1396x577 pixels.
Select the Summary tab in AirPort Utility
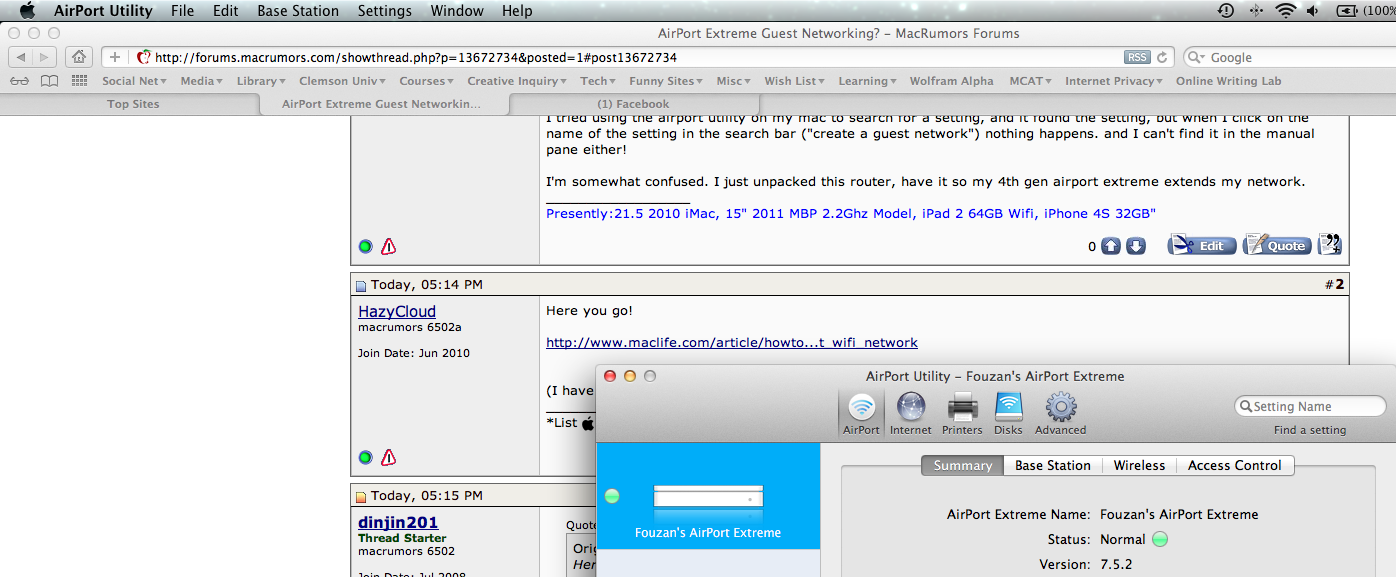click(x=962, y=465)
